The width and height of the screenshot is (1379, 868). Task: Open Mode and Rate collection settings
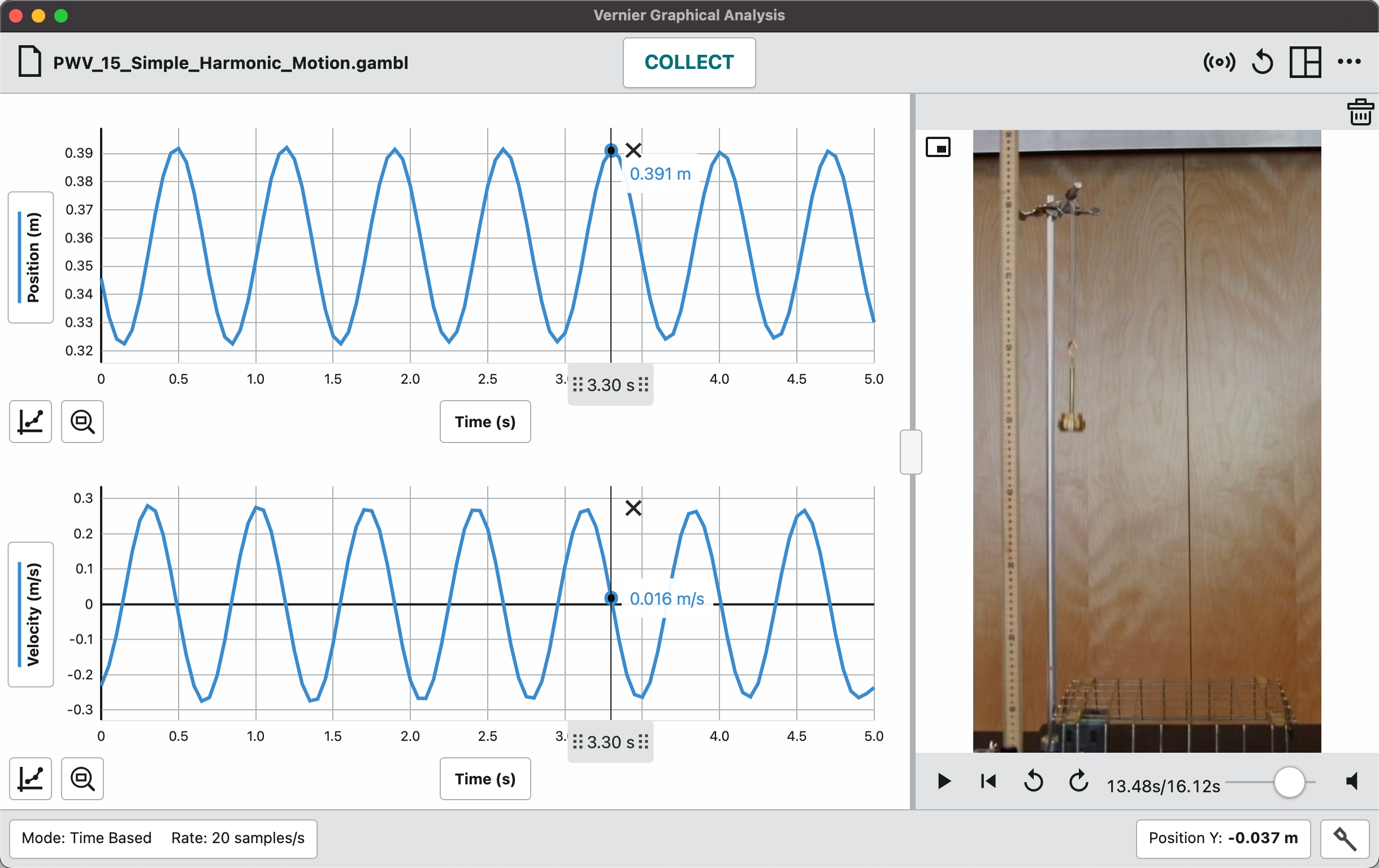coord(163,838)
